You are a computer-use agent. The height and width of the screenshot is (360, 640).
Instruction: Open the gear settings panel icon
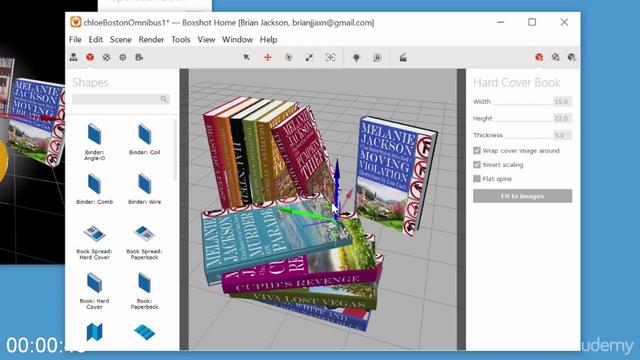tap(122, 58)
